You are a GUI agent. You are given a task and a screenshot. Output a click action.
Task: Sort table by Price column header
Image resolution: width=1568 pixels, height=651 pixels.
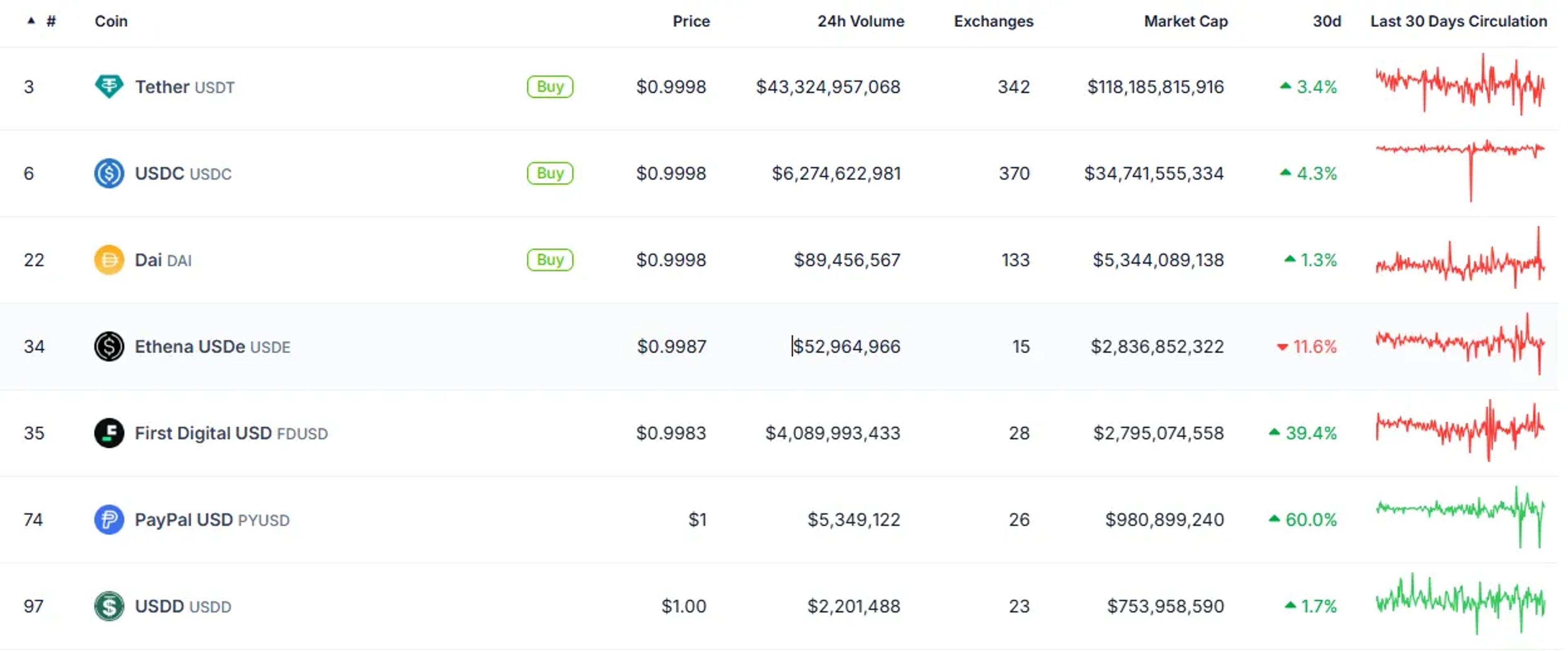pos(691,21)
